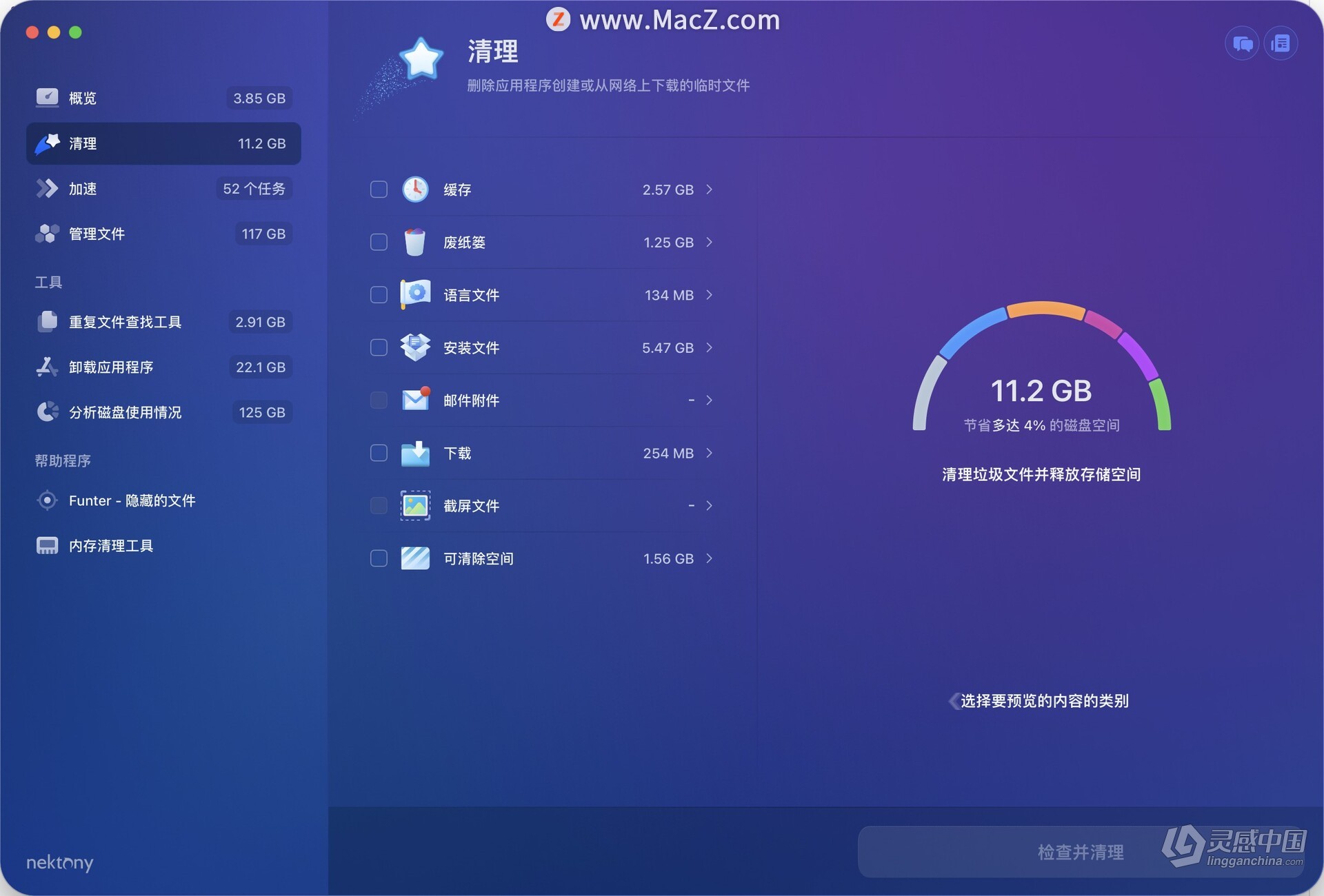Click the 语言文件 flag icon
Viewport: 1324px width, 896px height.
pyautogui.click(x=415, y=294)
